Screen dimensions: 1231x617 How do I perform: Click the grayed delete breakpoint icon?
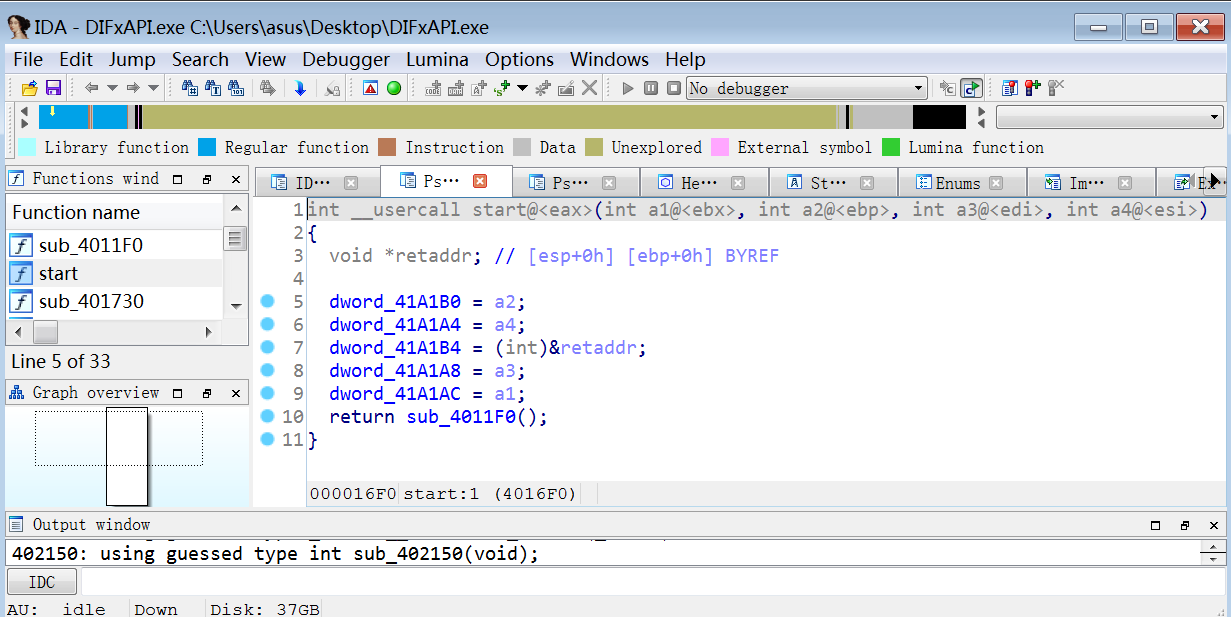coord(1056,88)
